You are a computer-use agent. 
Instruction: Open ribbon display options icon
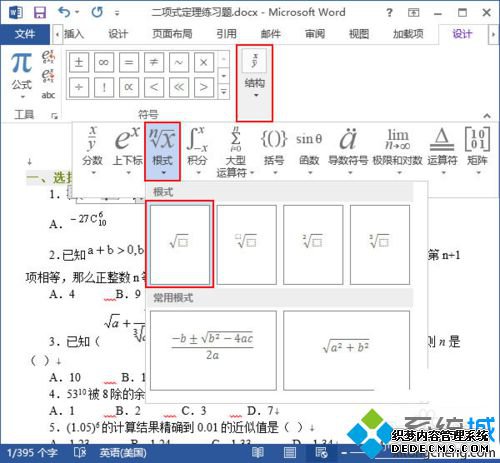point(413,13)
